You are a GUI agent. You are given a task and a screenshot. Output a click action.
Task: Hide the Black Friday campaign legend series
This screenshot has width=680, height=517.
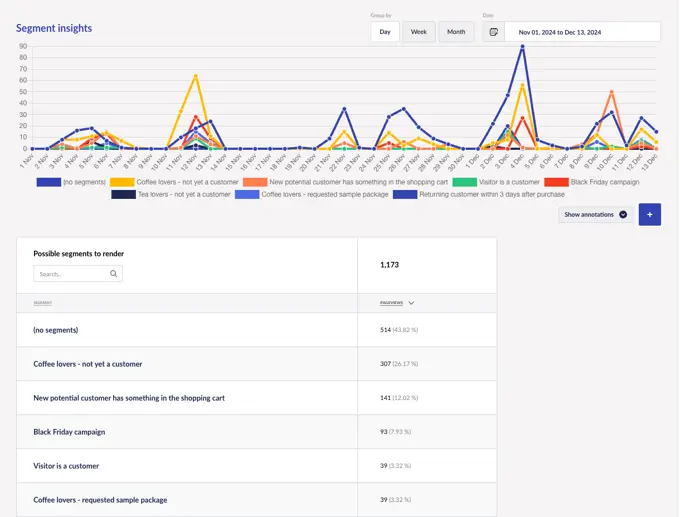(x=555, y=182)
